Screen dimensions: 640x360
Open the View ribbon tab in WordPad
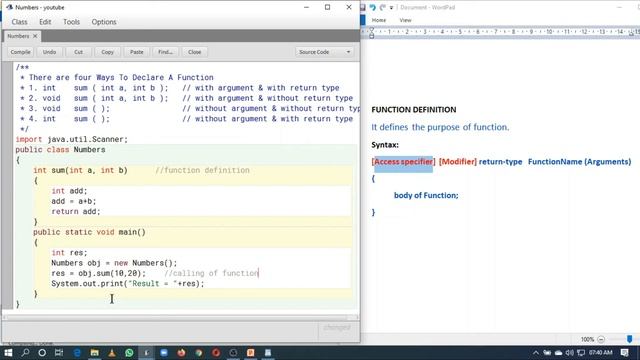point(405,20)
